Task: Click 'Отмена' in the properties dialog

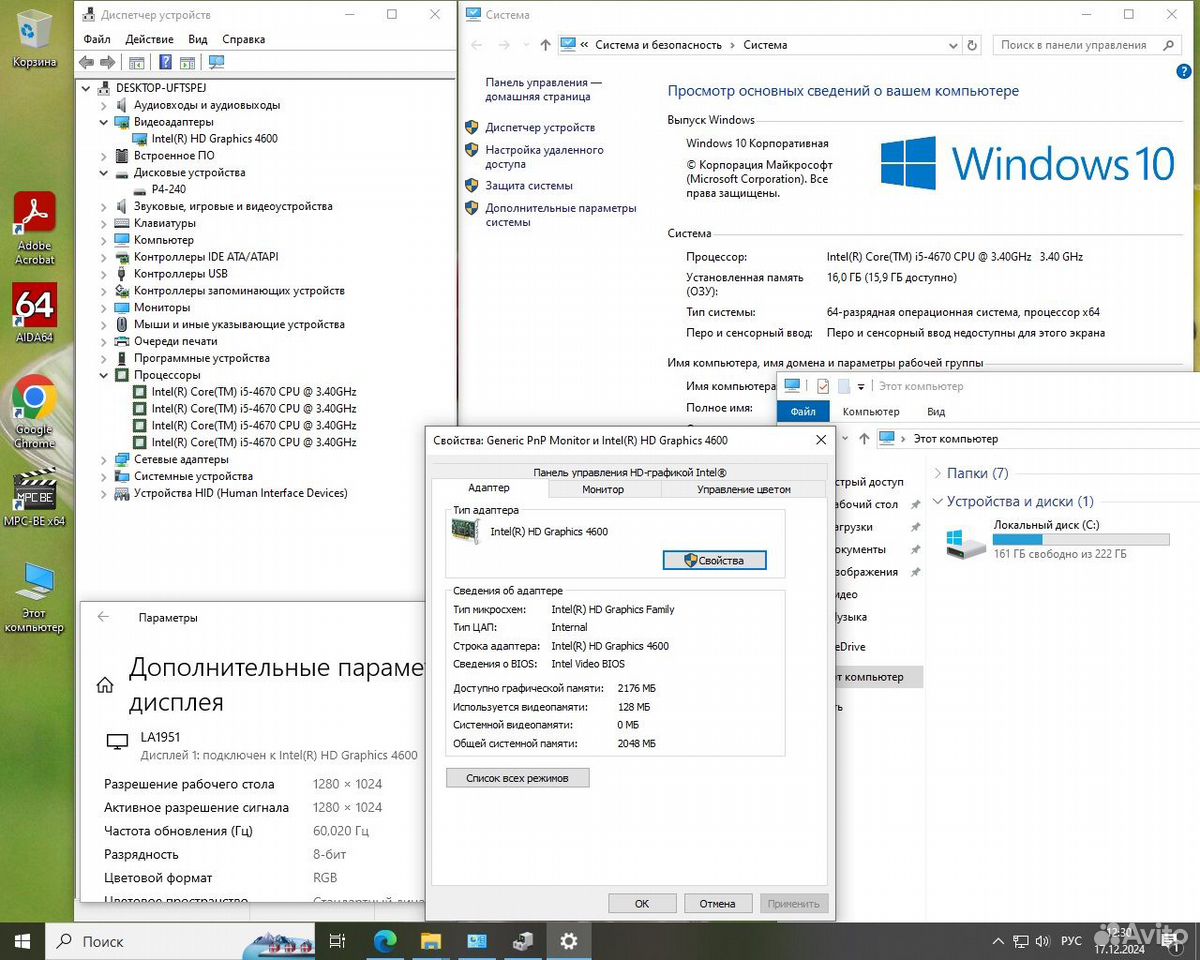Action: click(x=718, y=903)
